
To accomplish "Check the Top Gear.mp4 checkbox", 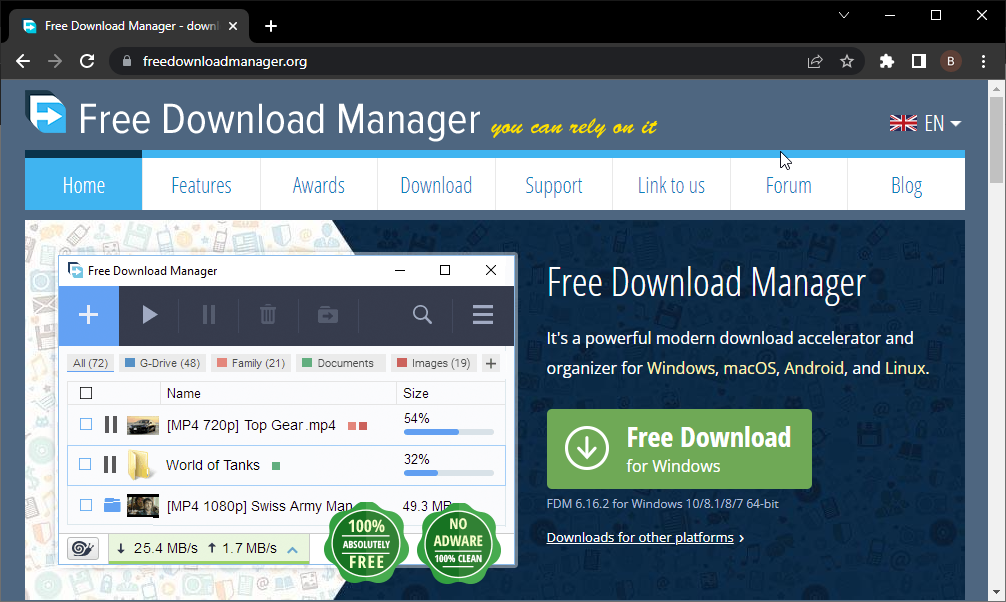I will (86, 424).
